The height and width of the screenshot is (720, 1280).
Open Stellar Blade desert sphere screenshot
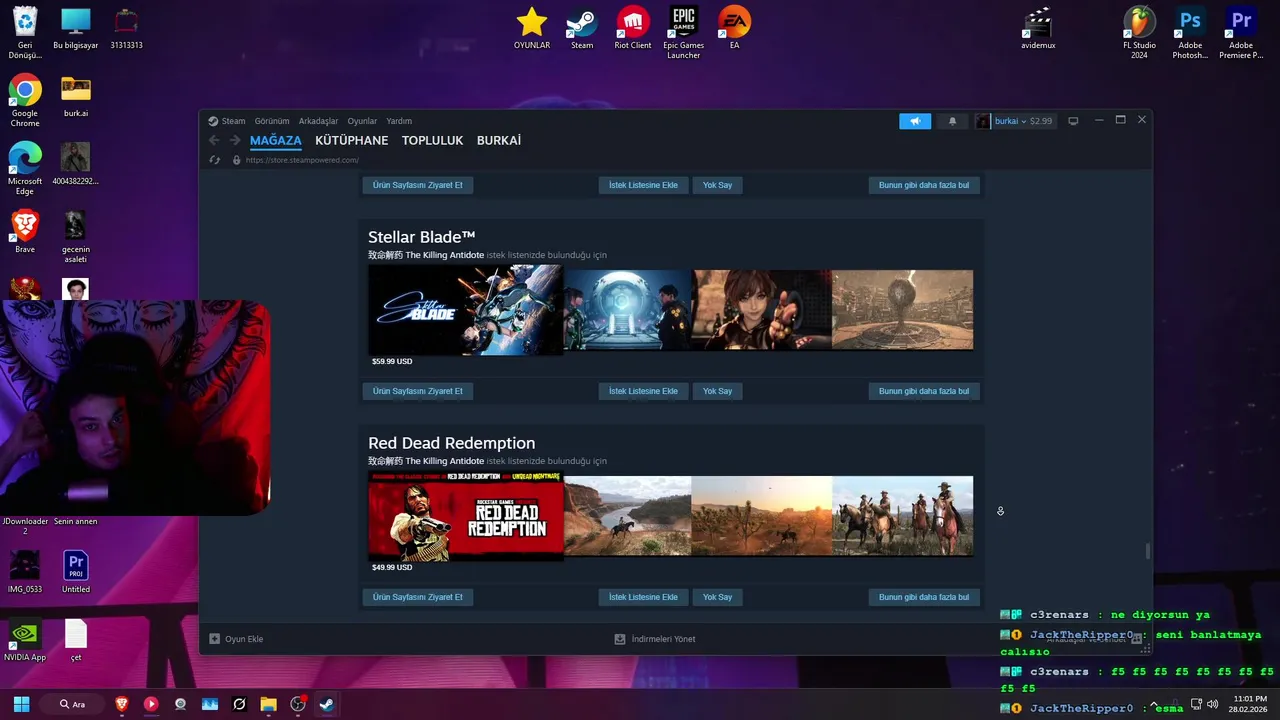coord(902,310)
